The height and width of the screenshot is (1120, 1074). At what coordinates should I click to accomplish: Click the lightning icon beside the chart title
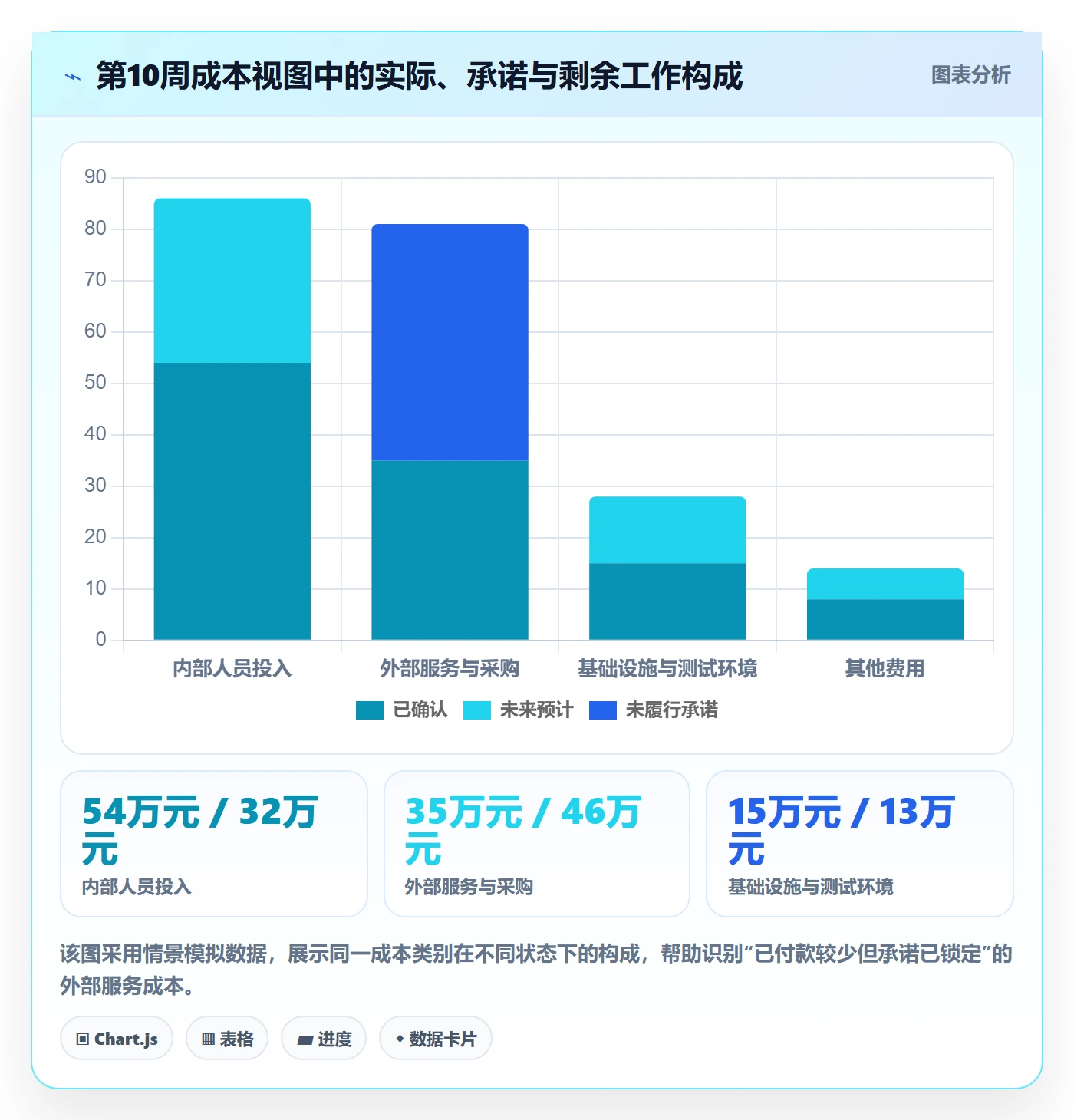[x=73, y=77]
